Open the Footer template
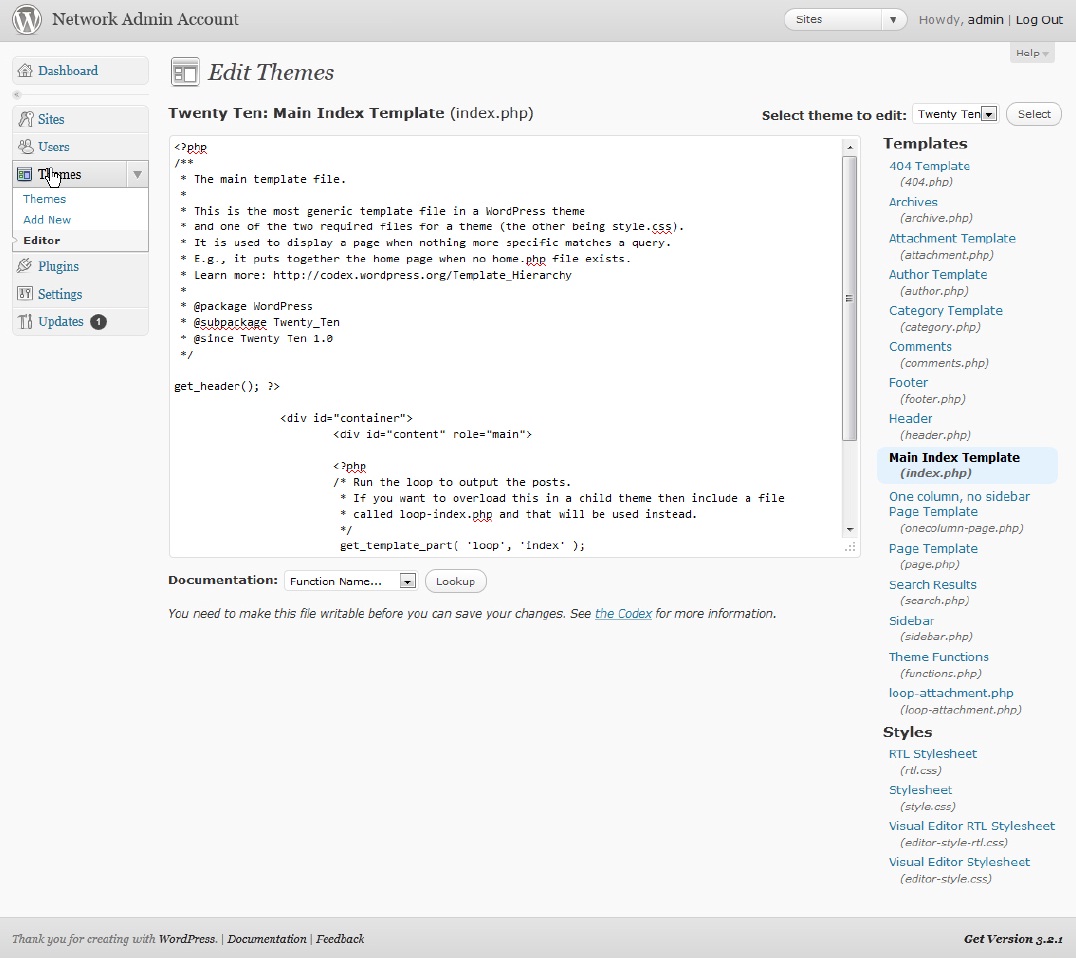 pos(908,382)
